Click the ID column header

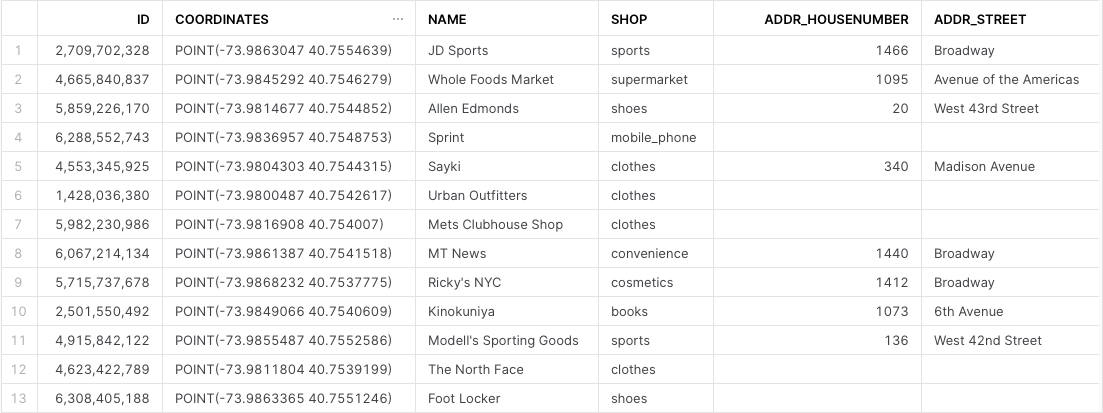tap(143, 19)
